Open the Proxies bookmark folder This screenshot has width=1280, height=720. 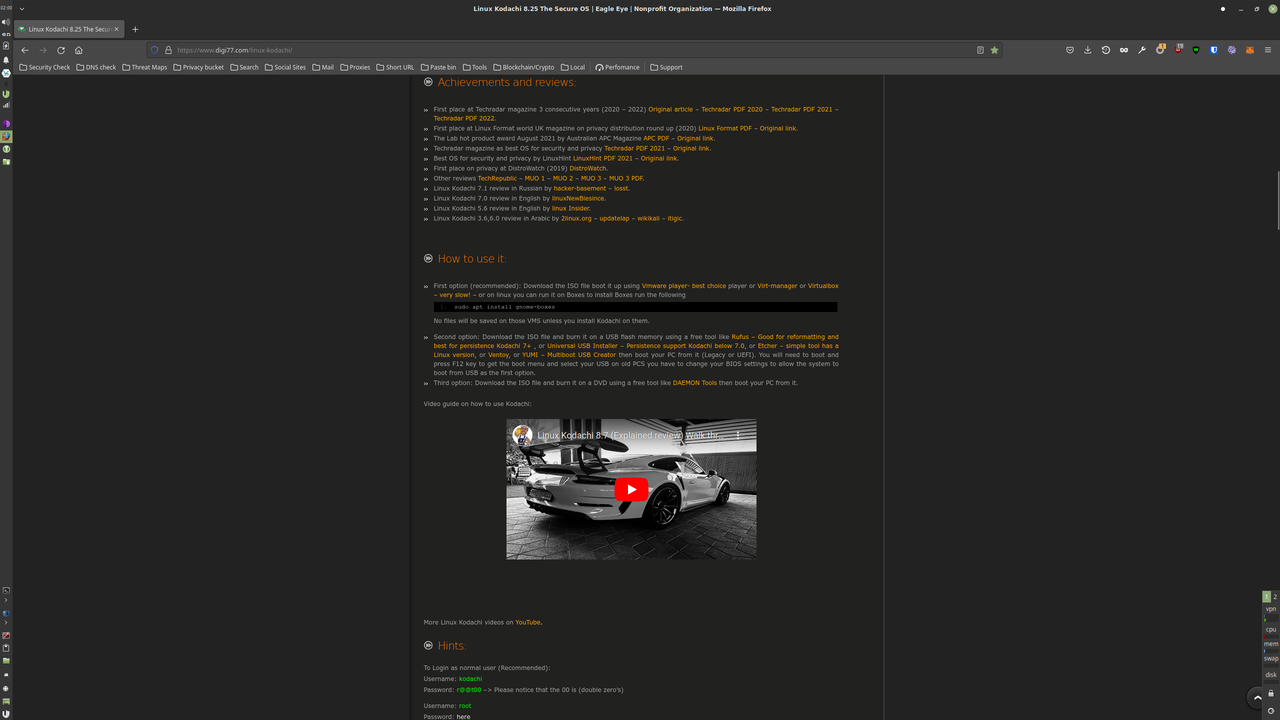(x=355, y=67)
